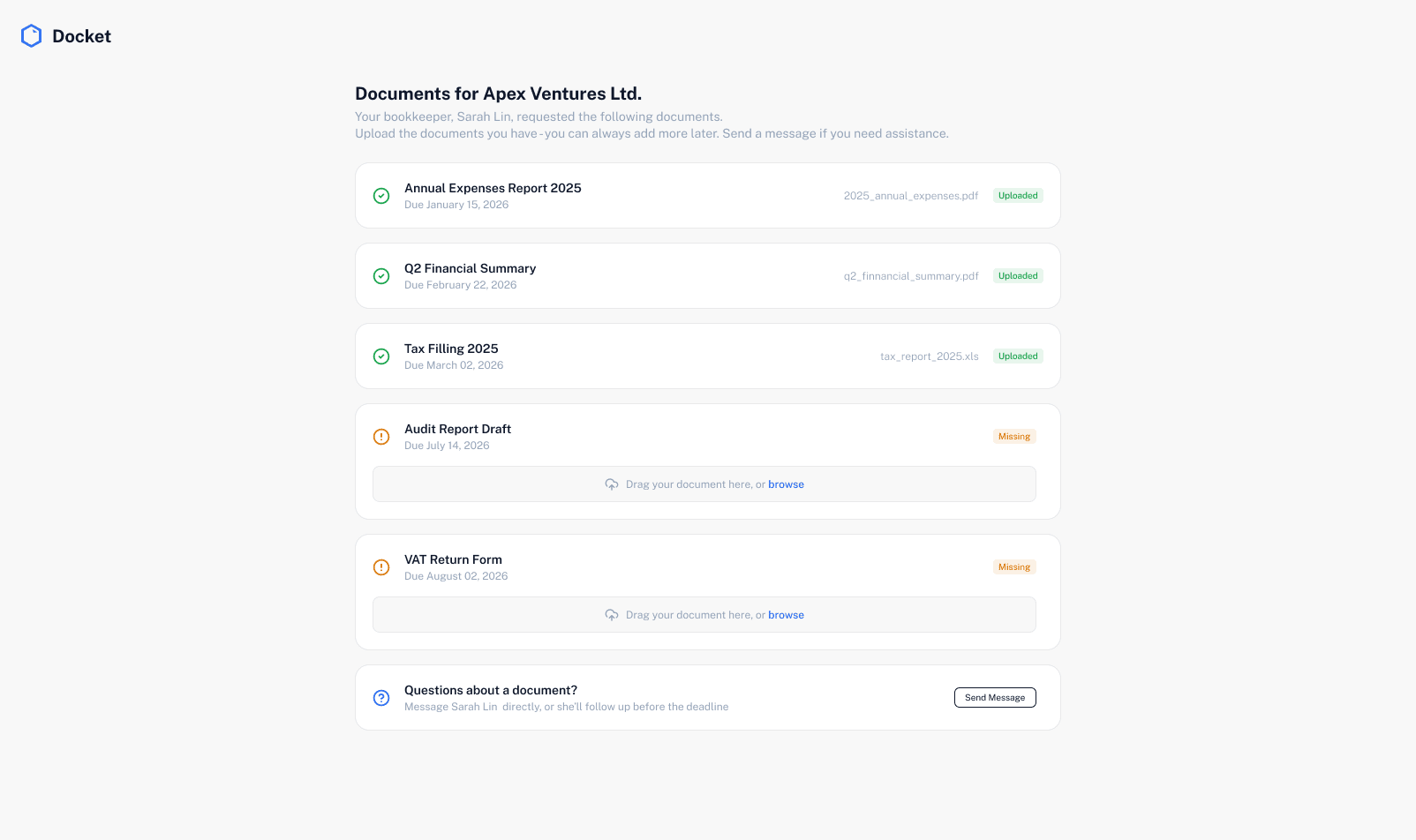Click the blue question mark icon
1416x840 pixels.
[381, 698]
